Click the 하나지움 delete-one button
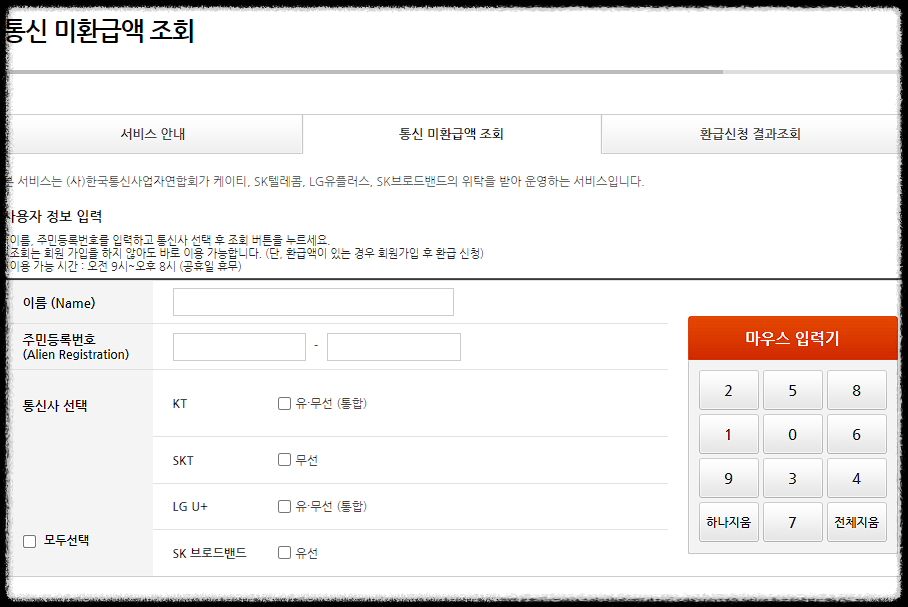 (x=728, y=522)
